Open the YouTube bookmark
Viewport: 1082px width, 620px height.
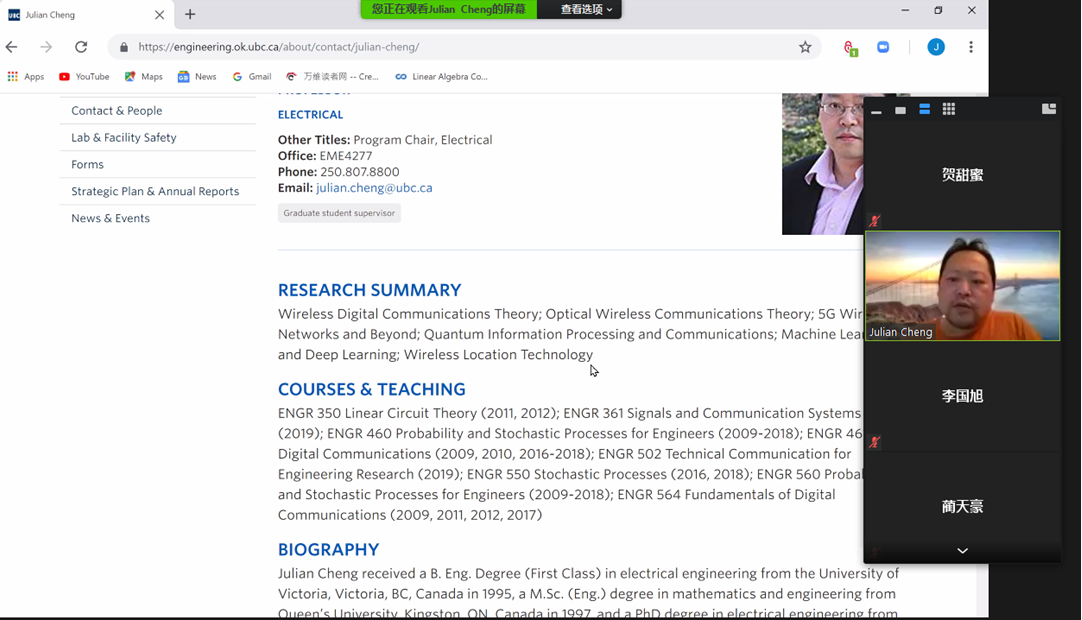[84, 76]
